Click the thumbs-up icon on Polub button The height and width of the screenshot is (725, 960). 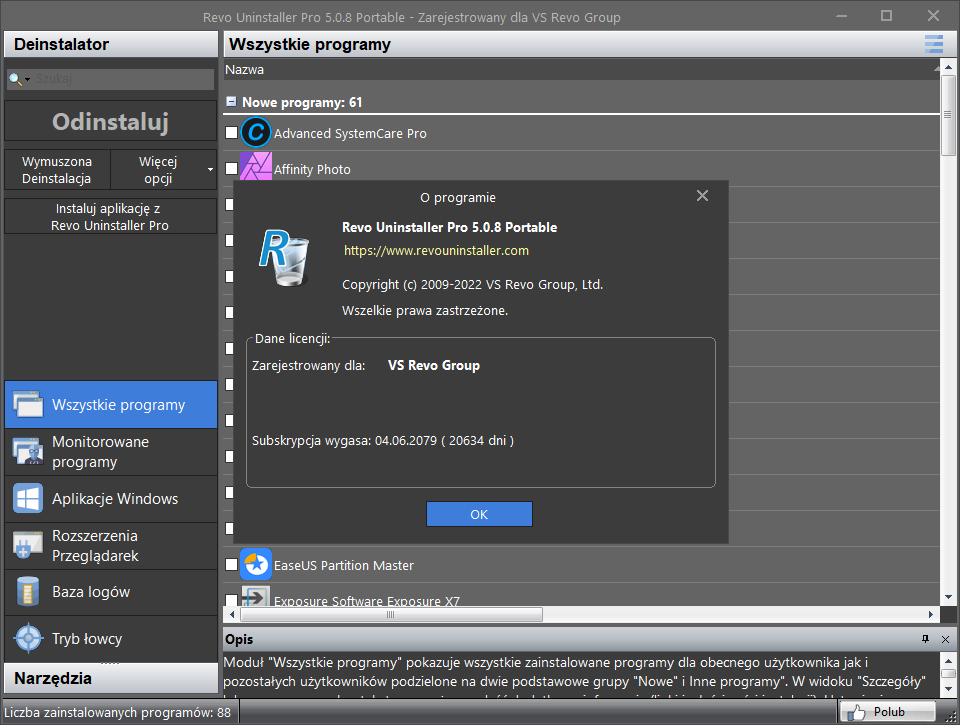[x=856, y=712]
